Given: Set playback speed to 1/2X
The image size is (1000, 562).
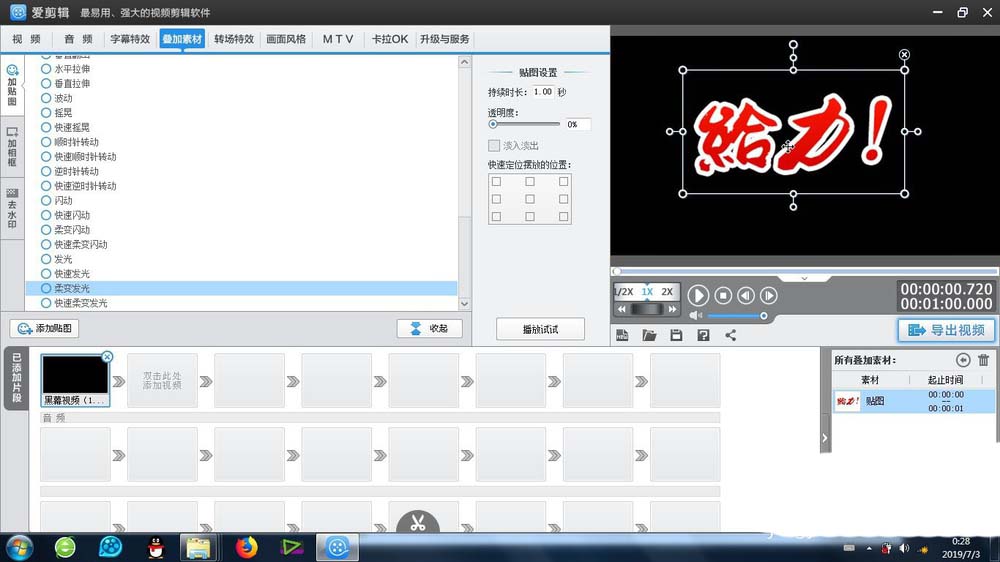Looking at the screenshot, I should [624, 292].
